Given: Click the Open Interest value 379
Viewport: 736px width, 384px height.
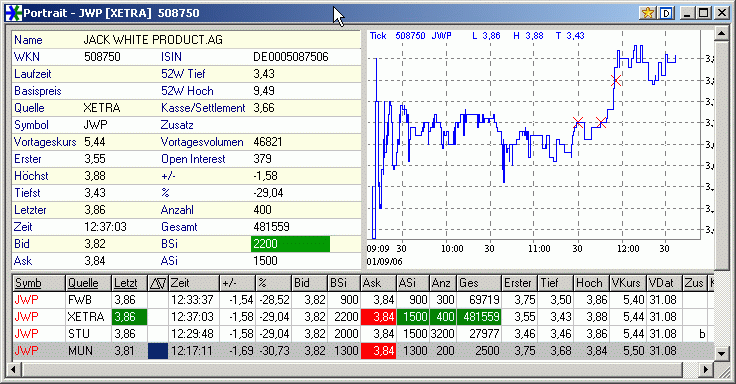Looking at the screenshot, I should click(262, 159).
